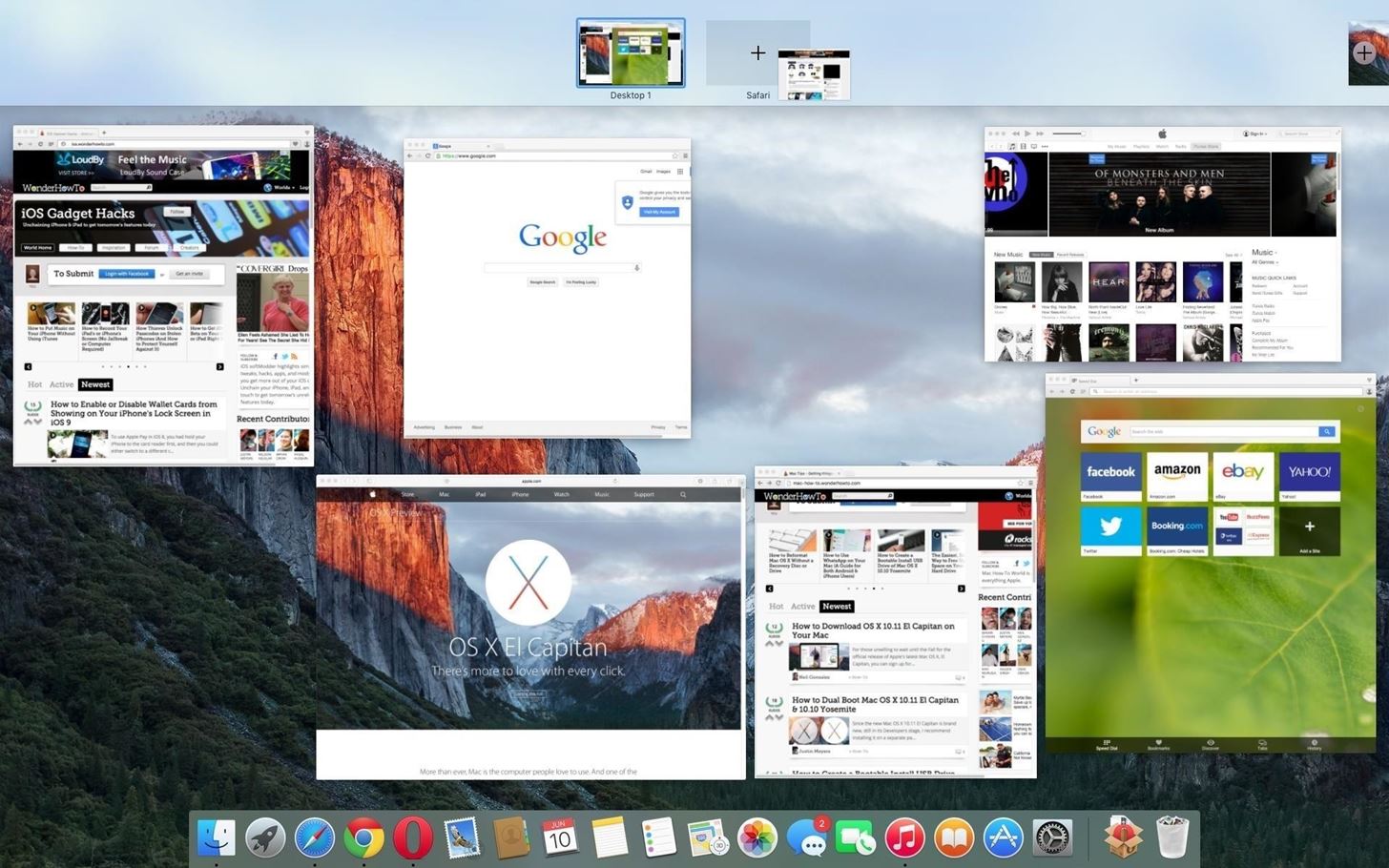Open the All Genres dropdown in iTunes Store
Viewport: 1389px width, 868px height.
point(1265,262)
